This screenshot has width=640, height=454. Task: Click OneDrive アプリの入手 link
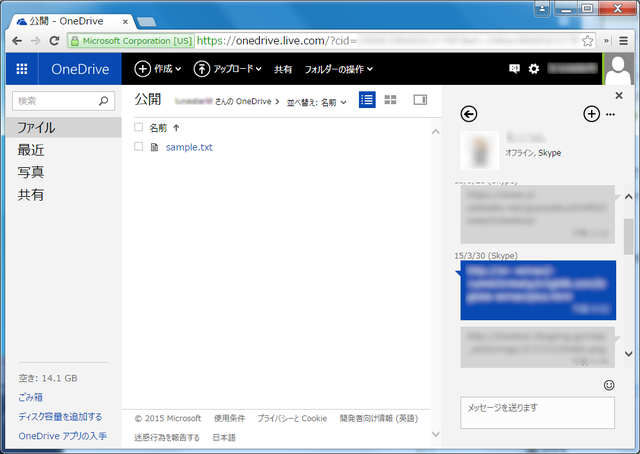click(x=62, y=436)
